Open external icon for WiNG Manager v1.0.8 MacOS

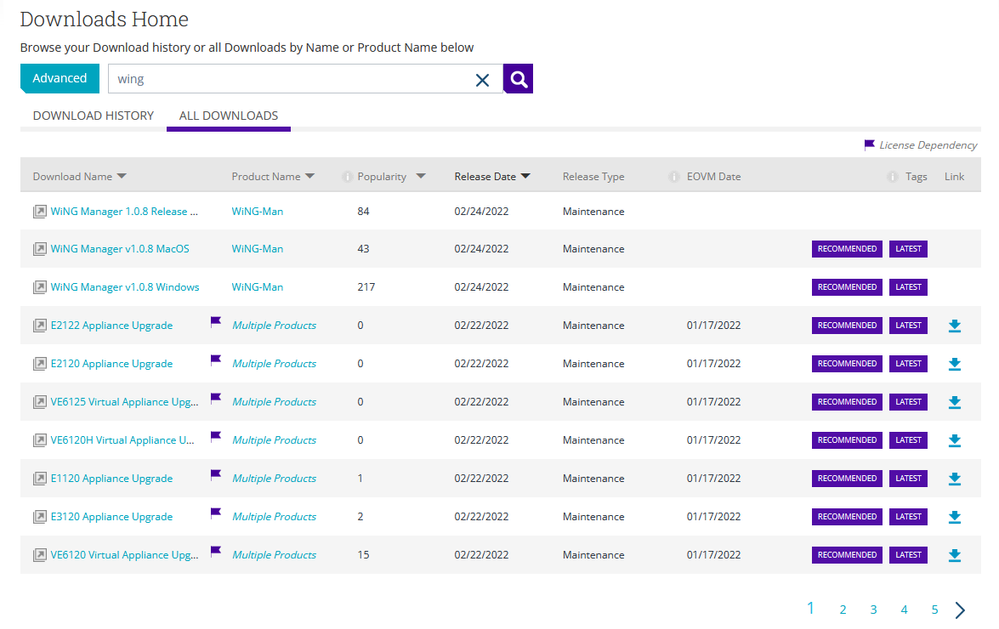40,249
